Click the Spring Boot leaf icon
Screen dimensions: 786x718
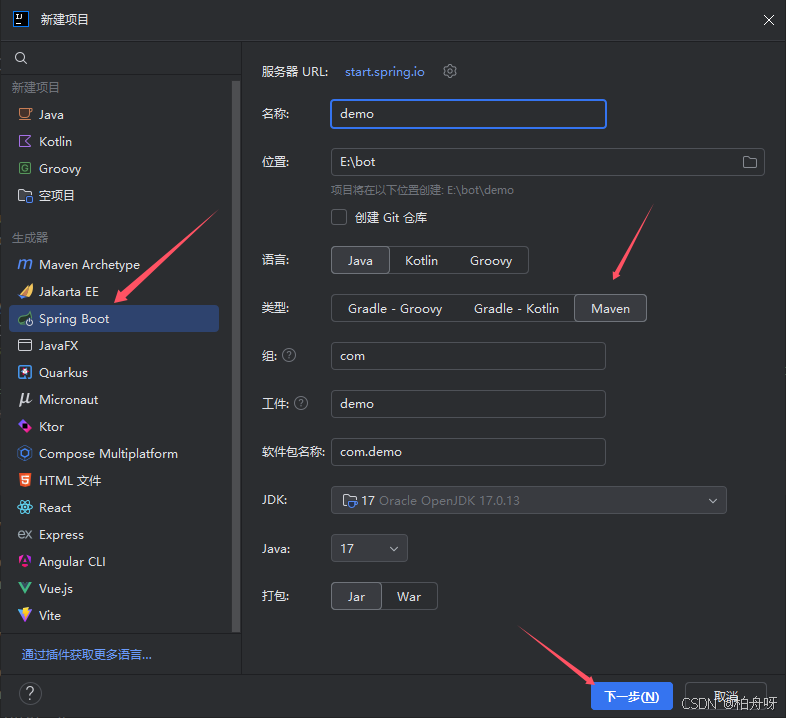pyautogui.click(x=25, y=319)
